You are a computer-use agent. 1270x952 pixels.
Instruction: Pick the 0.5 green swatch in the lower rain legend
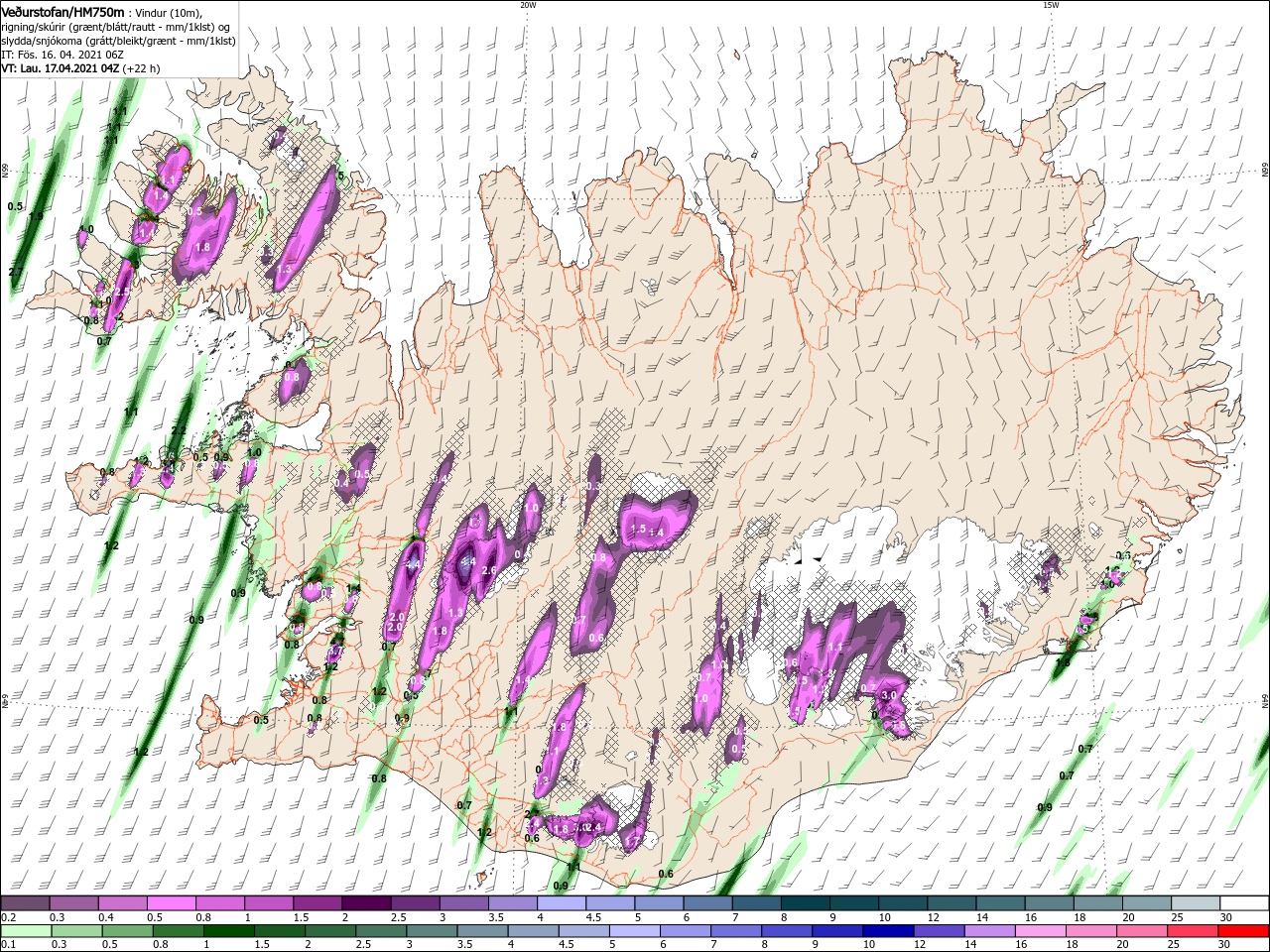127,931
